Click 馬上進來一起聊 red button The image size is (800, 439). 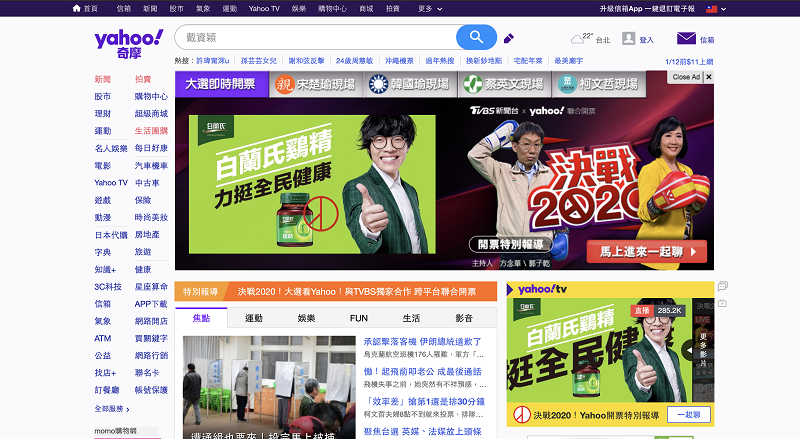tap(646, 252)
